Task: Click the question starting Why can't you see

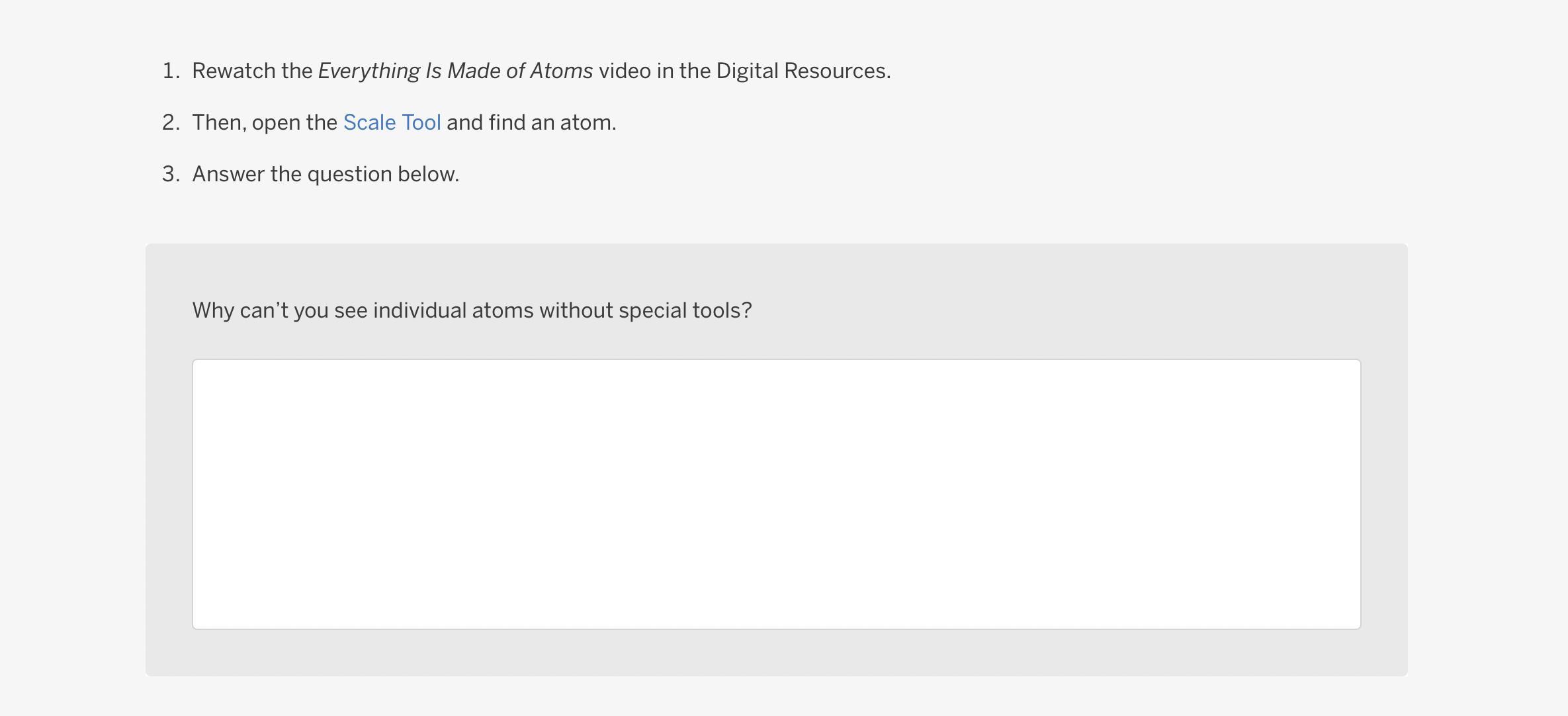Action: (x=472, y=310)
